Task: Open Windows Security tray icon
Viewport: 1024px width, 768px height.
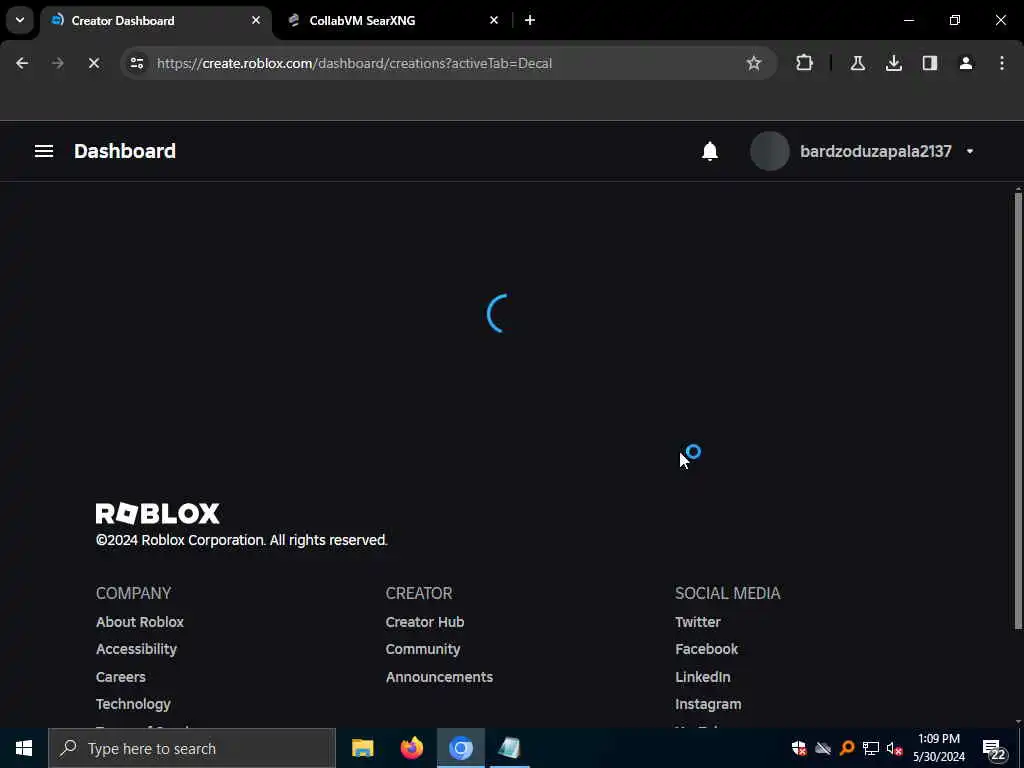Action: click(x=799, y=748)
